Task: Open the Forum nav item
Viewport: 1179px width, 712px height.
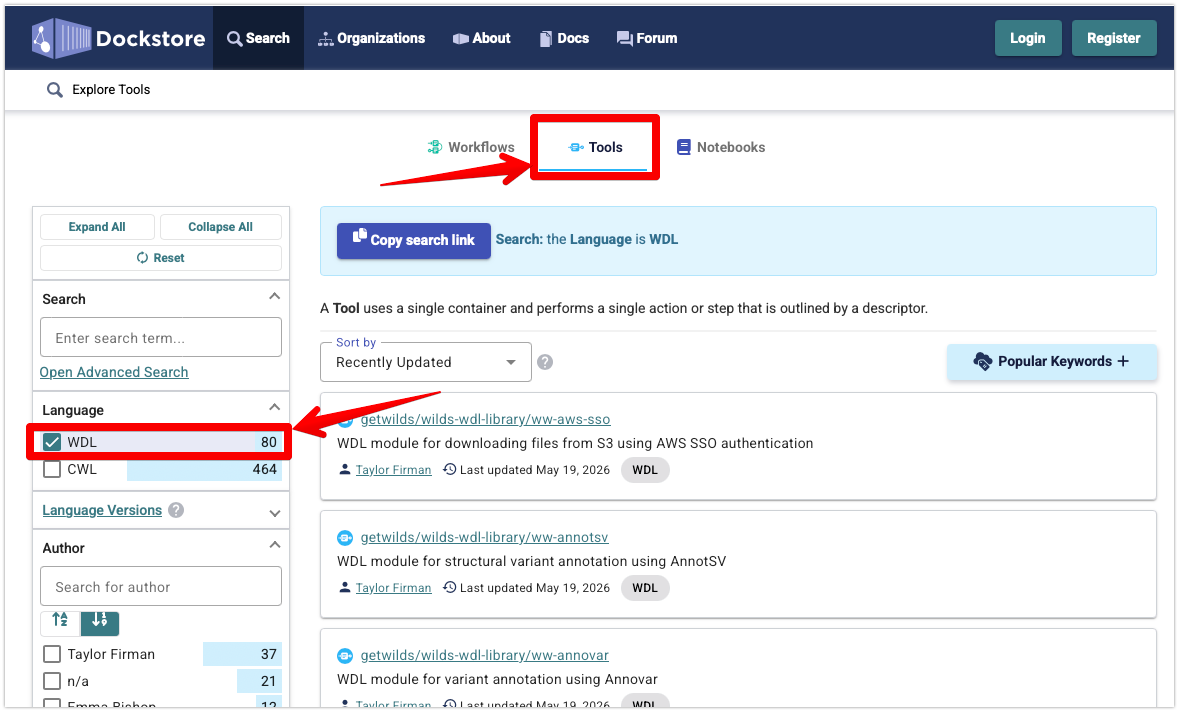Action: click(x=647, y=38)
